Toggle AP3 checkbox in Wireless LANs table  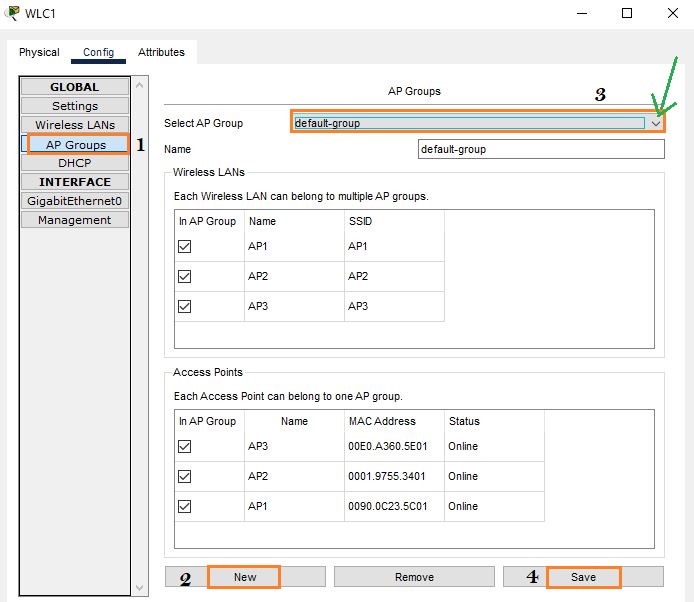click(184, 306)
